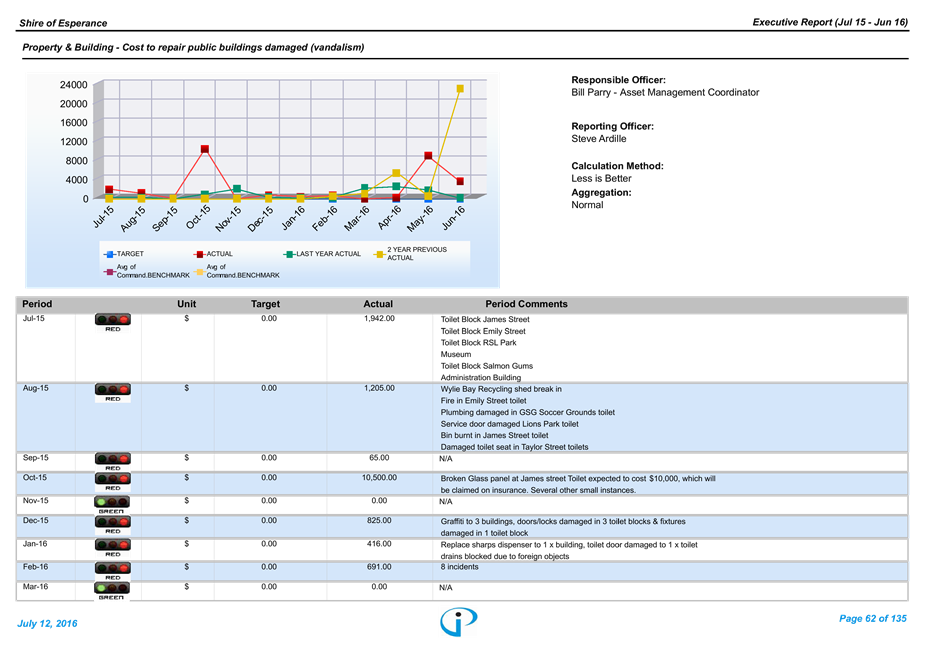928x657 pixels.
Task: Click the actual value '1,942.00'
Action: pos(379,318)
